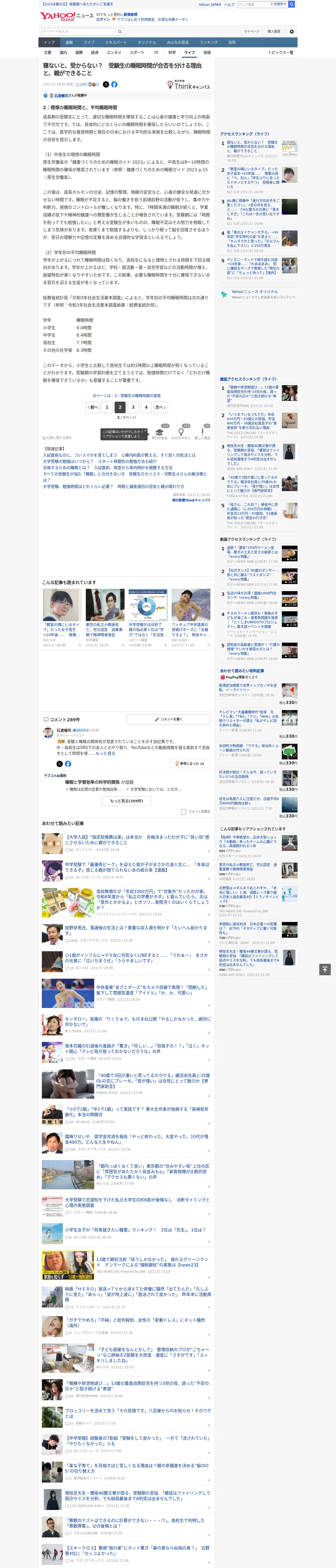The image size is (336, 1568).
Task: Go to page 1 of article
Action: click(x=107, y=407)
